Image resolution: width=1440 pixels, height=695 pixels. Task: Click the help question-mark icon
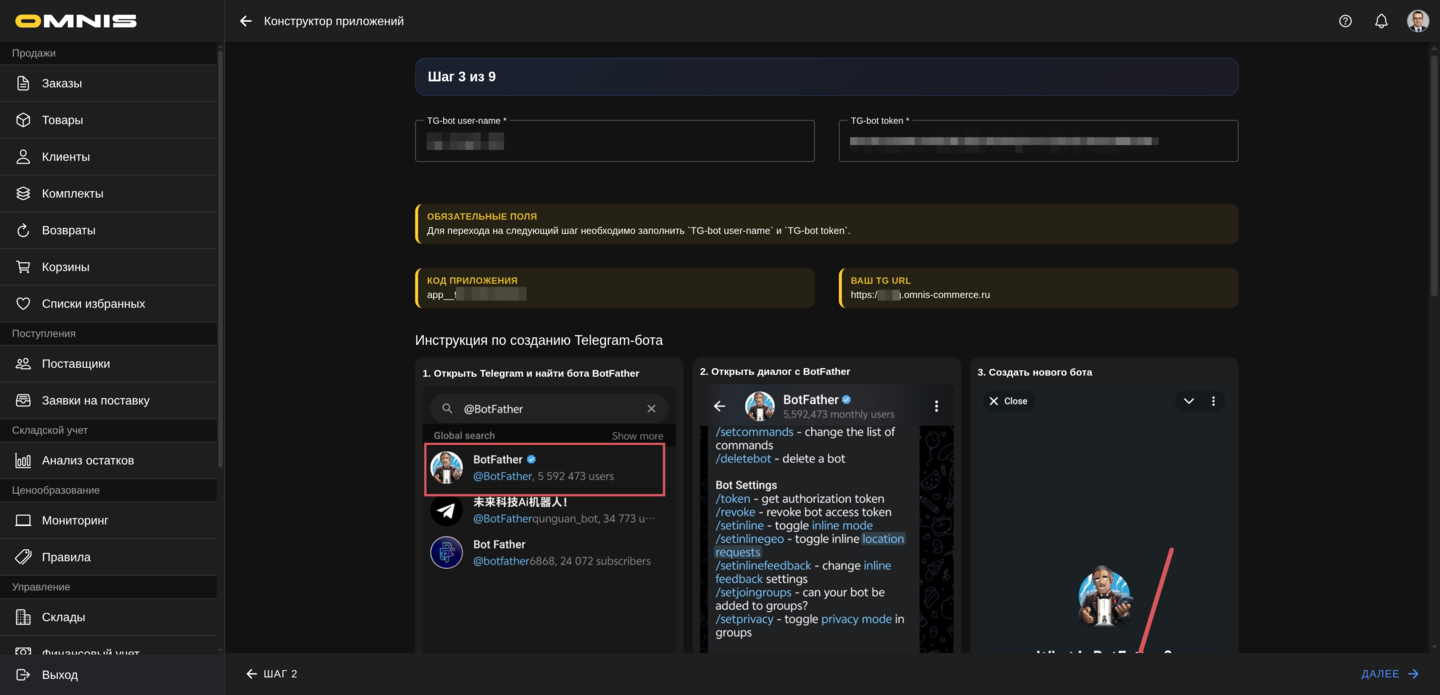click(x=1345, y=20)
